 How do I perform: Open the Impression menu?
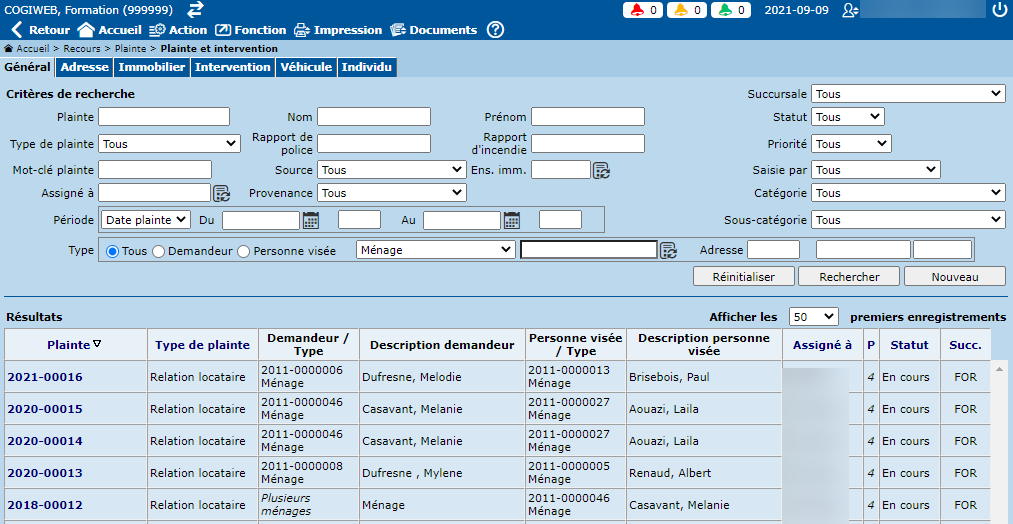click(338, 30)
